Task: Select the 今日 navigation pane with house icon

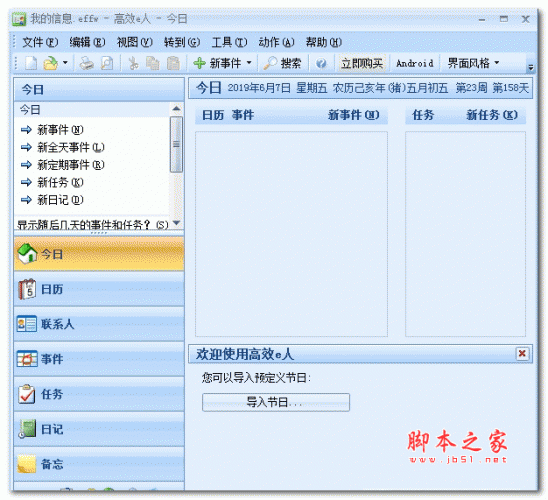Action: pyautogui.click(x=99, y=254)
